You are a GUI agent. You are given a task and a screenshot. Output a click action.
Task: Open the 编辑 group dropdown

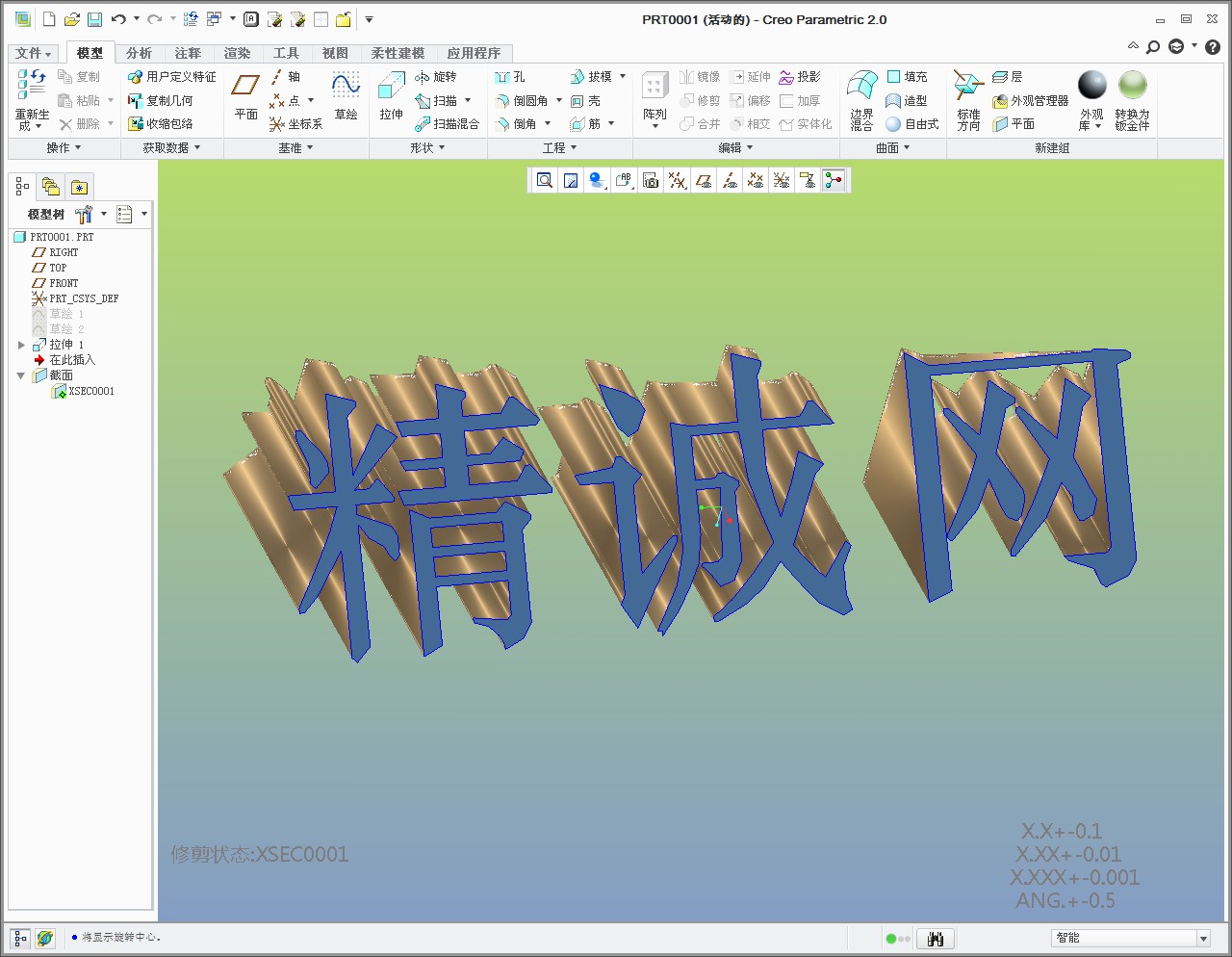tap(735, 148)
